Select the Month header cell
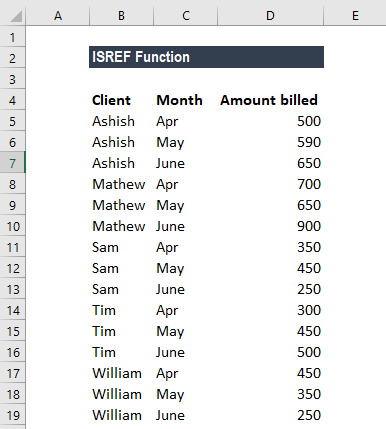 point(186,100)
